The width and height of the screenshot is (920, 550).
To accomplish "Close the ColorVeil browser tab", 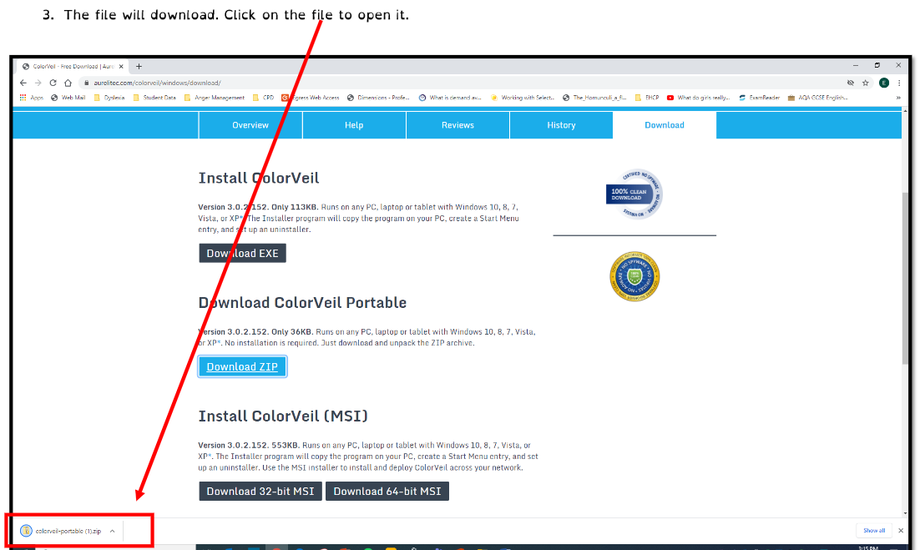I will tap(121, 66).
